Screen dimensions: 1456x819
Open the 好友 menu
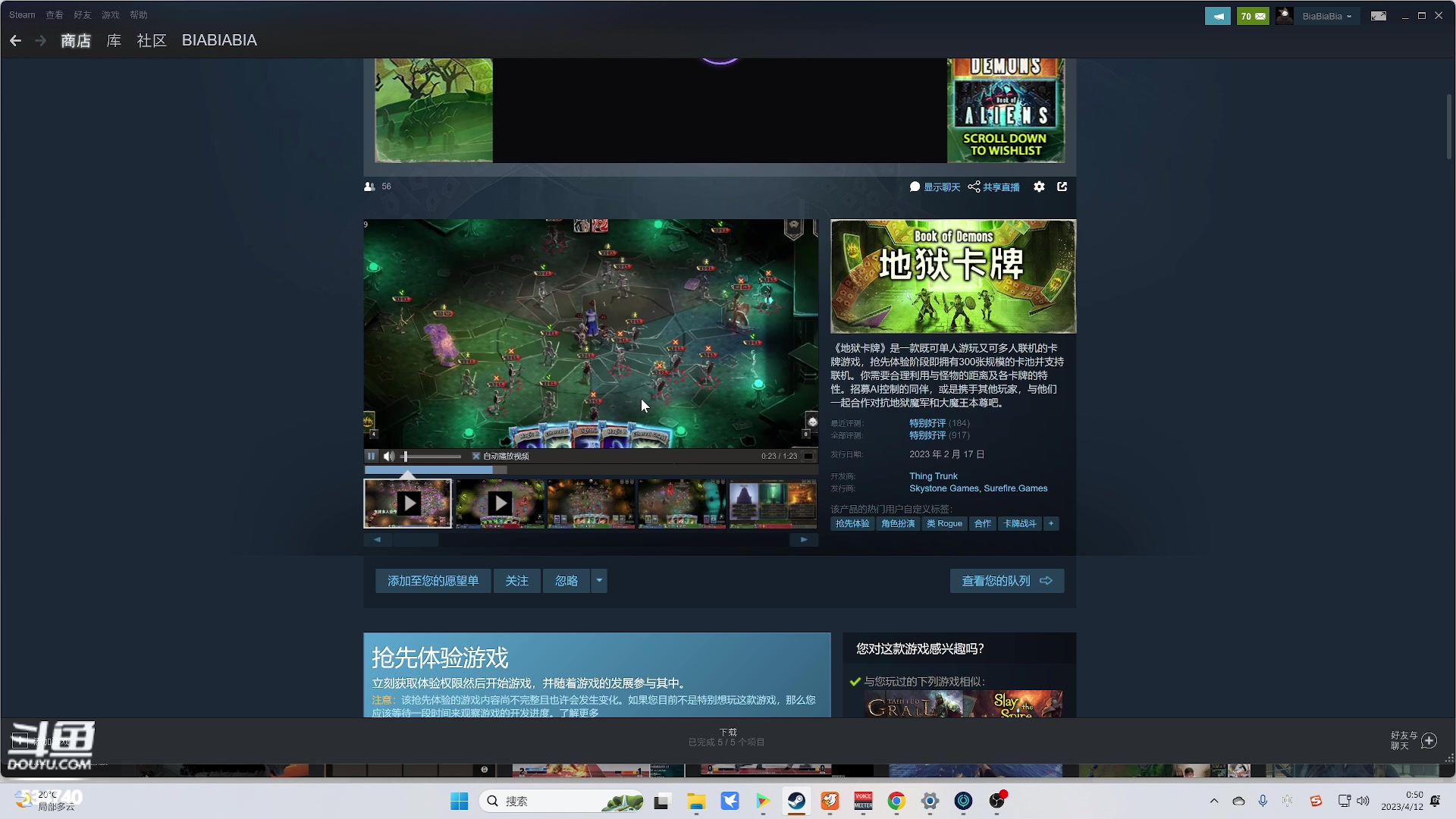pyautogui.click(x=83, y=15)
